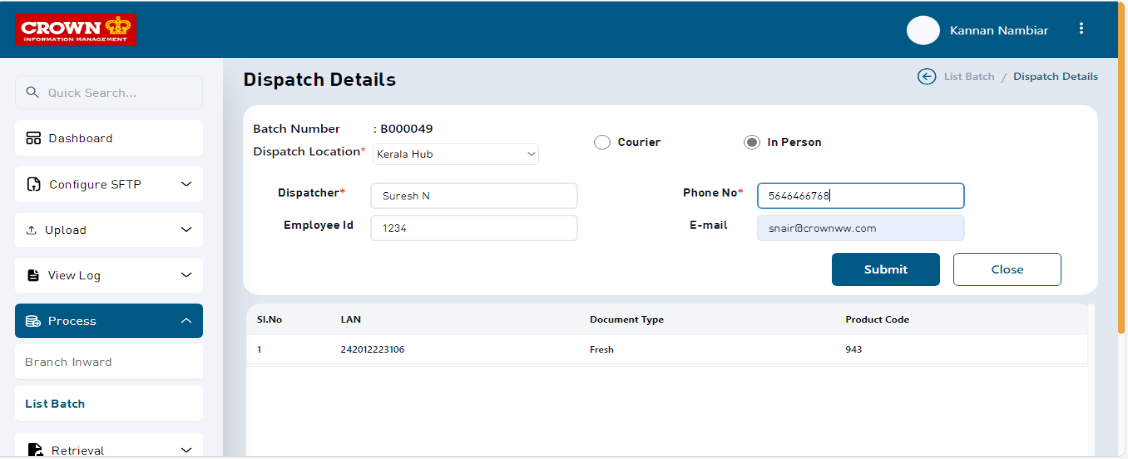The image size is (1128, 459).
Task: Click the Crown Information Management logo
Action: (x=76, y=29)
